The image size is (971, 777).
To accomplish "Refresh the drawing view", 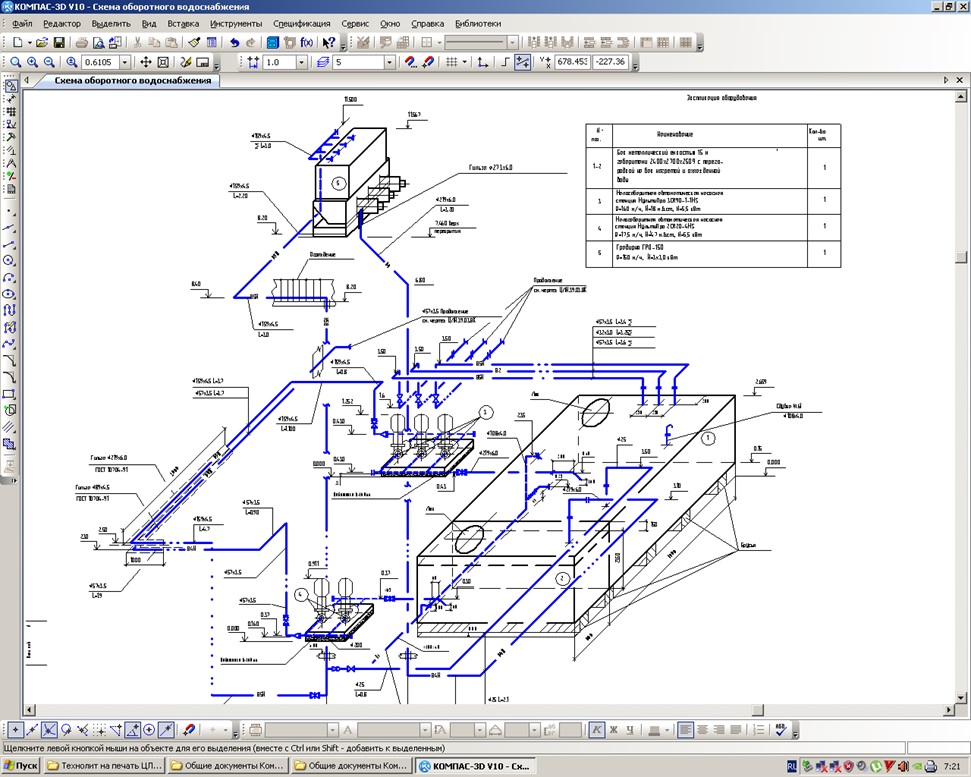I will [185, 62].
